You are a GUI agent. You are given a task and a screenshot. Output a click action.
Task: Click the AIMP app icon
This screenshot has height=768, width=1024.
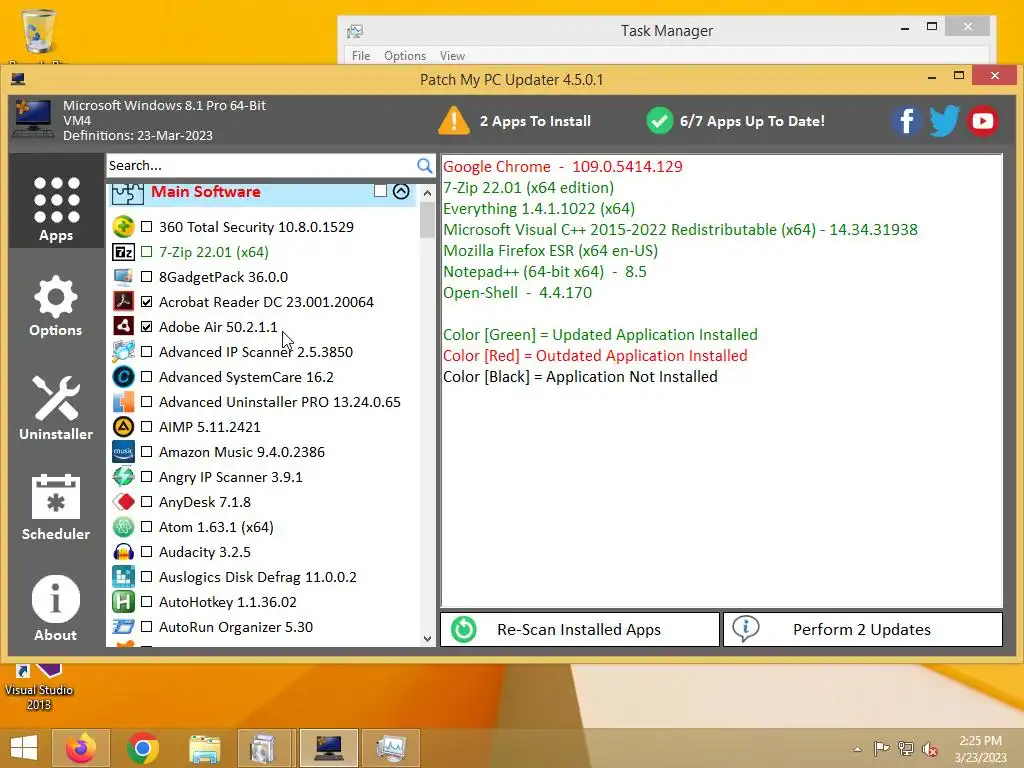[x=123, y=427]
